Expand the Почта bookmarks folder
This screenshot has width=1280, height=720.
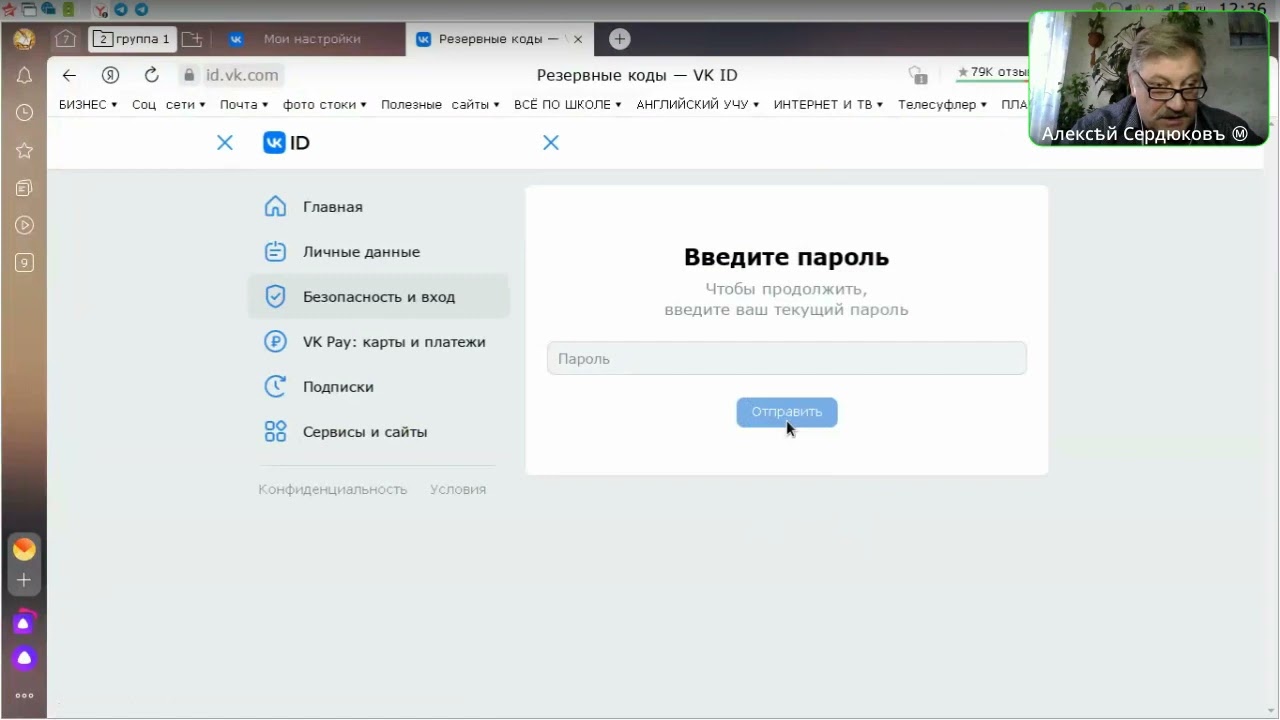click(244, 104)
